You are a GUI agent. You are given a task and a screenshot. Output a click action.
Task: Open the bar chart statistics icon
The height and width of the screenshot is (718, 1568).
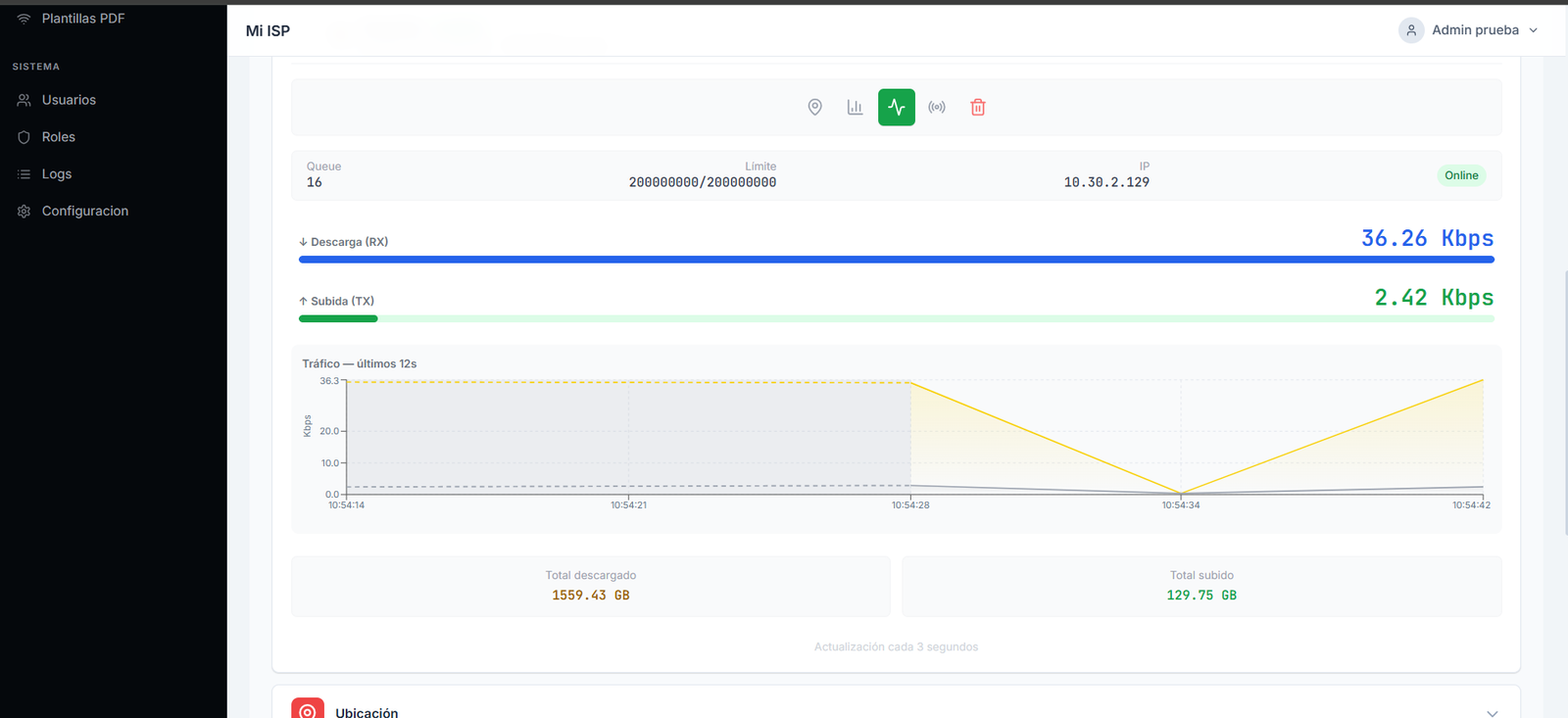tap(856, 107)
